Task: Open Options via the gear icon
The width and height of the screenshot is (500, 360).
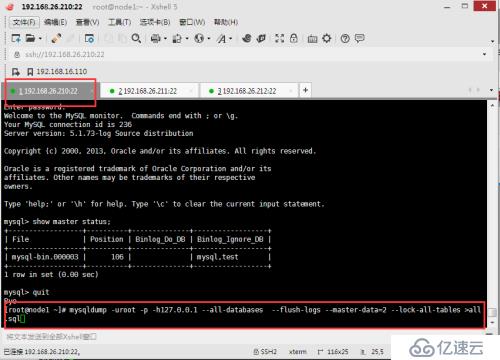Action: [327, 39]
